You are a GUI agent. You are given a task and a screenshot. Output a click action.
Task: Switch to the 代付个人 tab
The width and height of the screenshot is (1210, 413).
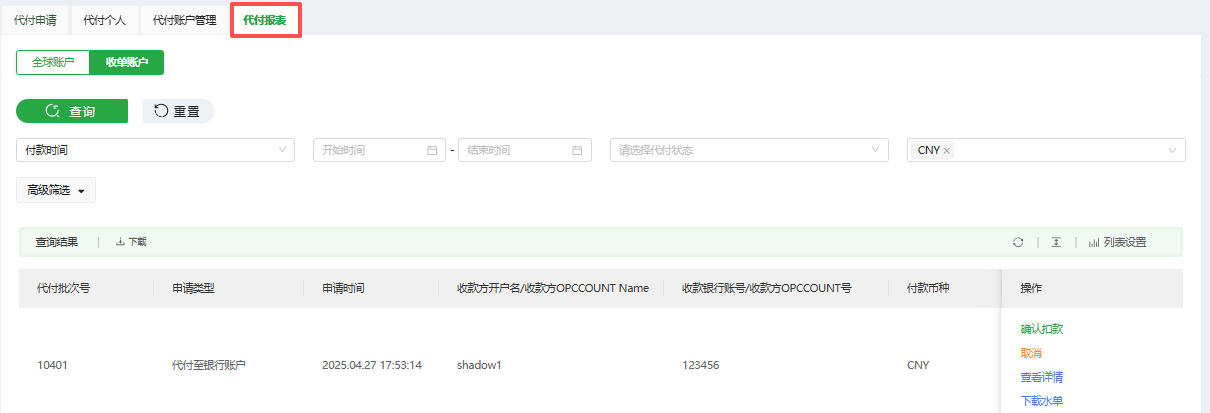coord(105,20)
